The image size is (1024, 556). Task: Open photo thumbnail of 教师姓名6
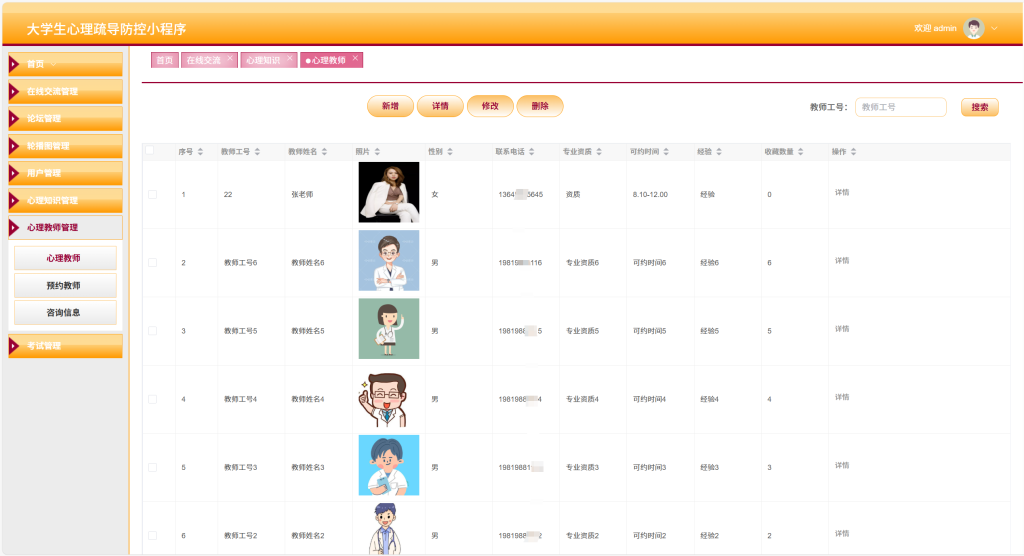(x=389, y=260)
